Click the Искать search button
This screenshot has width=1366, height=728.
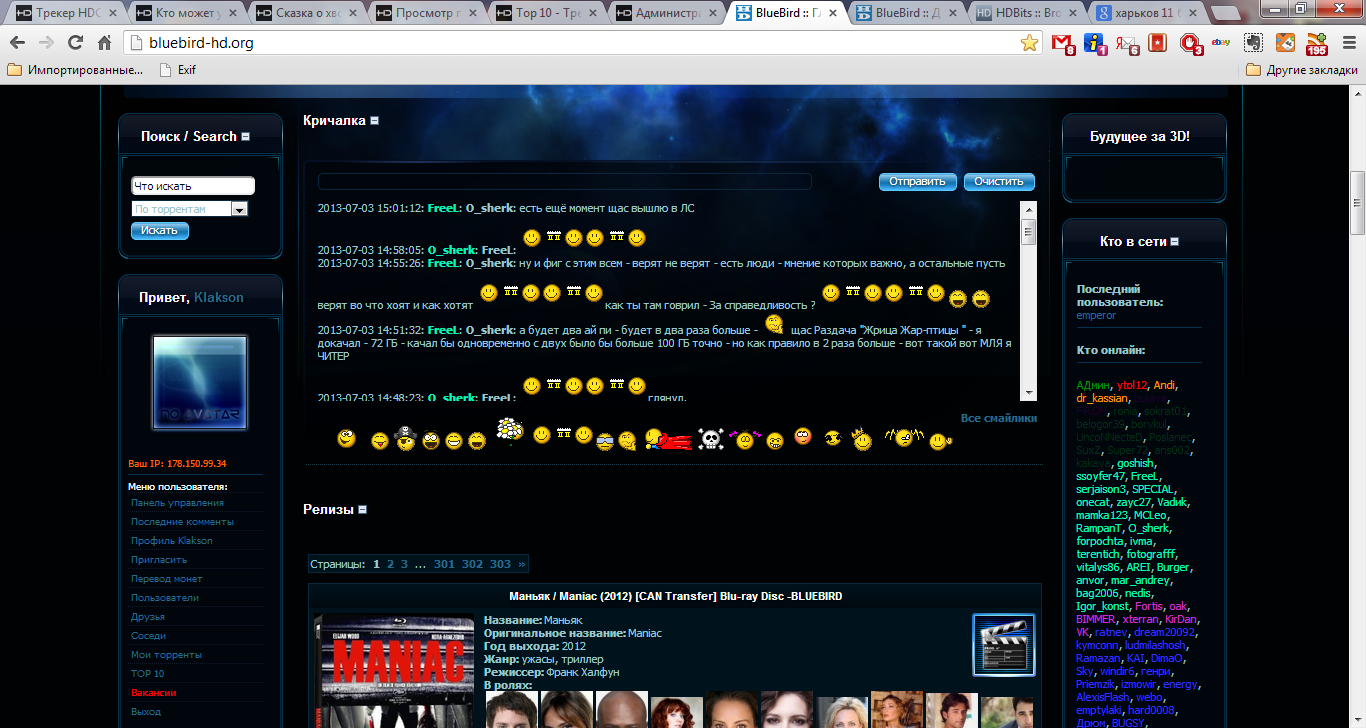point(159,231)
